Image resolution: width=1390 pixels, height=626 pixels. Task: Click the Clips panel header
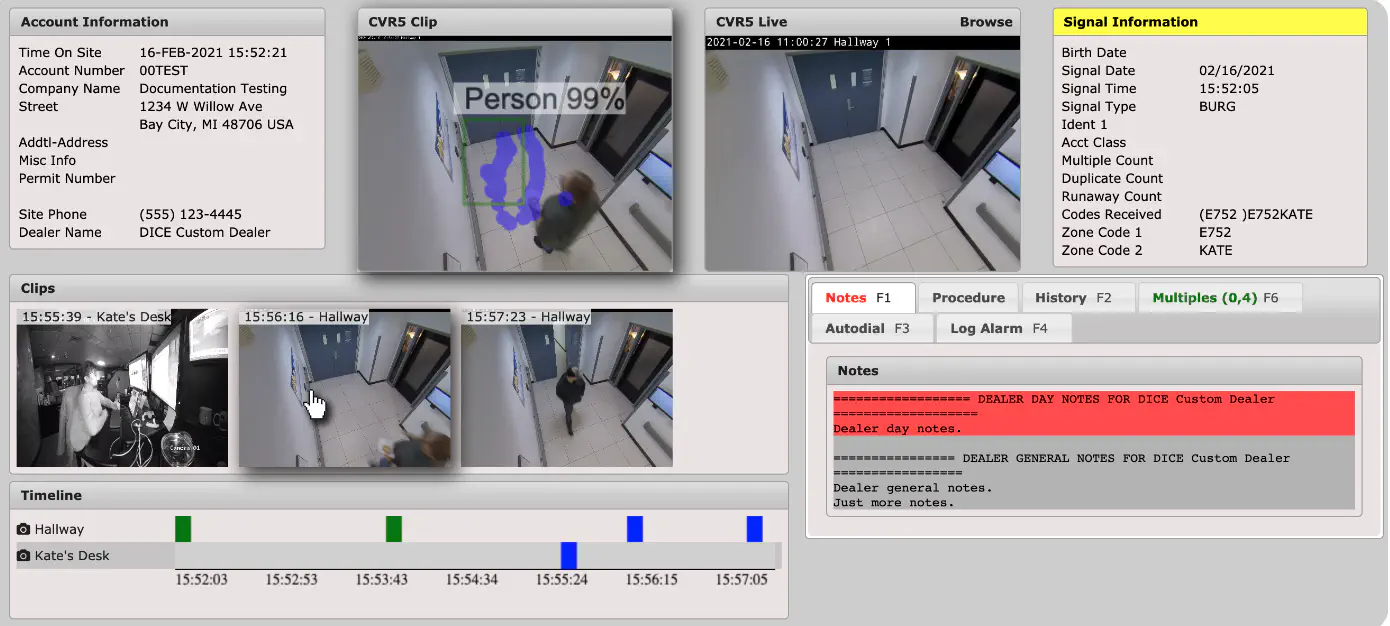coord(399,288)
